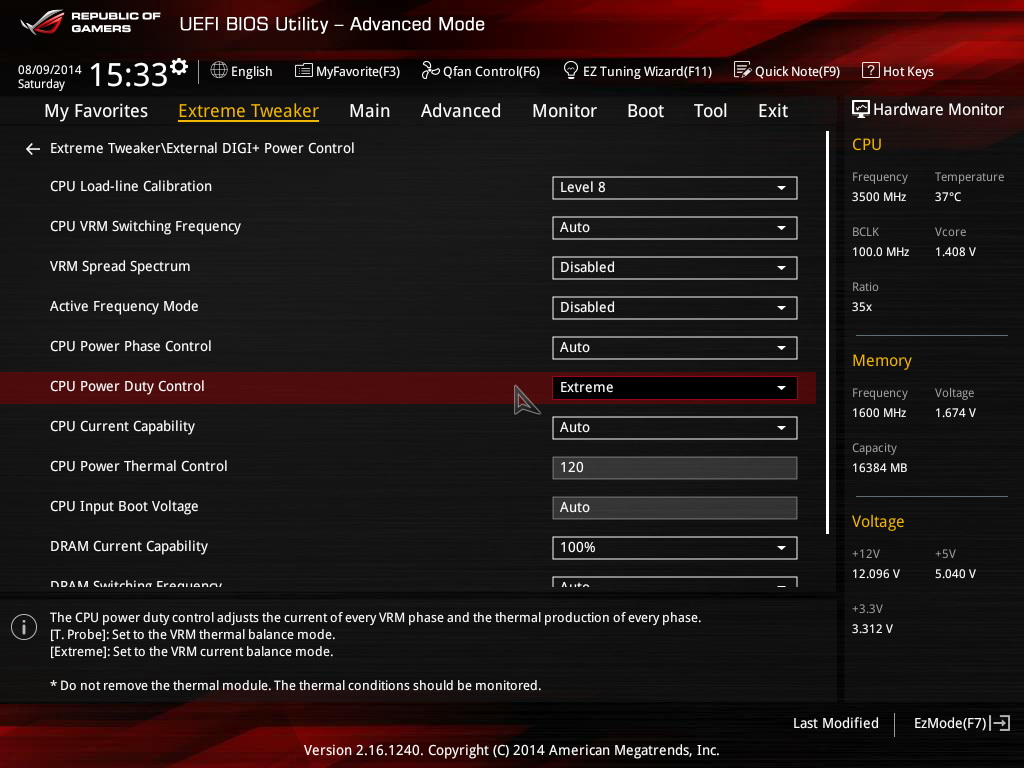Screen dimensions: 1024x768
Task: Expand the CPU Load-line Calibration dropdown
Action: pyautogui.click(x=674, y=188)
